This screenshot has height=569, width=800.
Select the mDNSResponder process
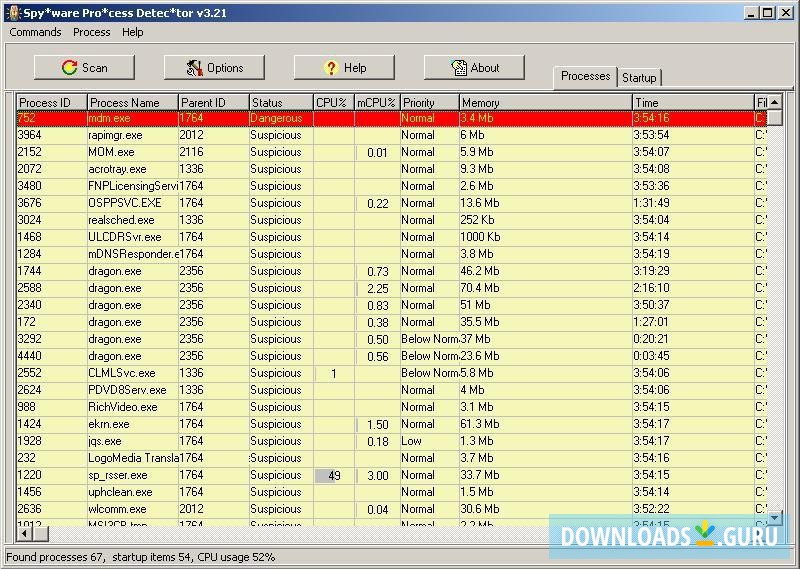click(392, 254)
